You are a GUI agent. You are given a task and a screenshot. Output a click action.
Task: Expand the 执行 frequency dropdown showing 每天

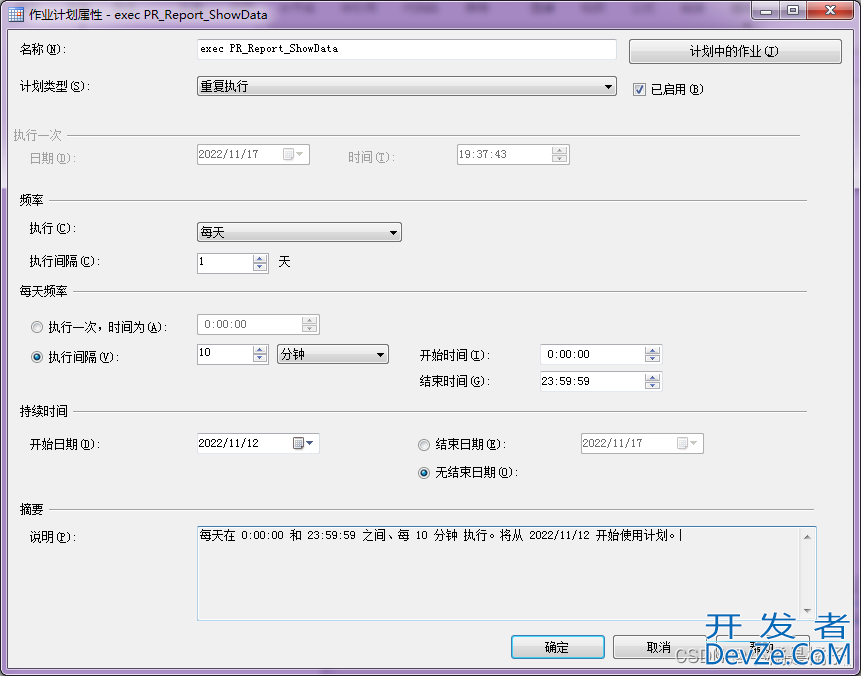tap(299, 232)
